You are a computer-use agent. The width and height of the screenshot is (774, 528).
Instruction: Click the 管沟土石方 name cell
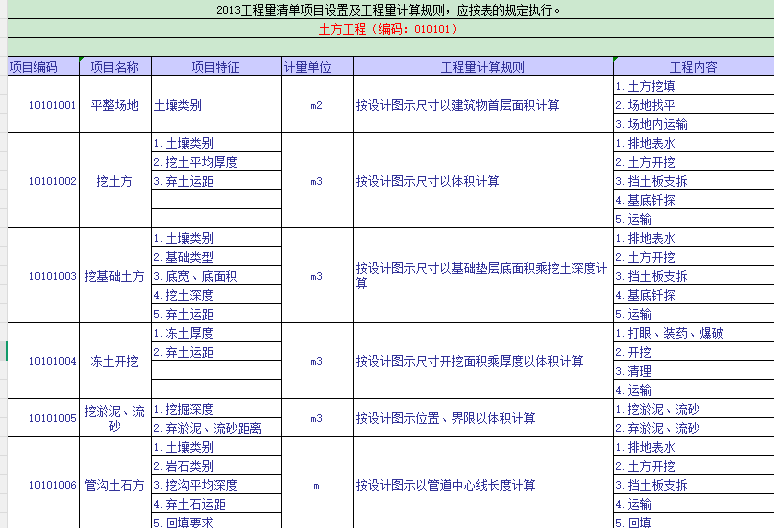115,485
